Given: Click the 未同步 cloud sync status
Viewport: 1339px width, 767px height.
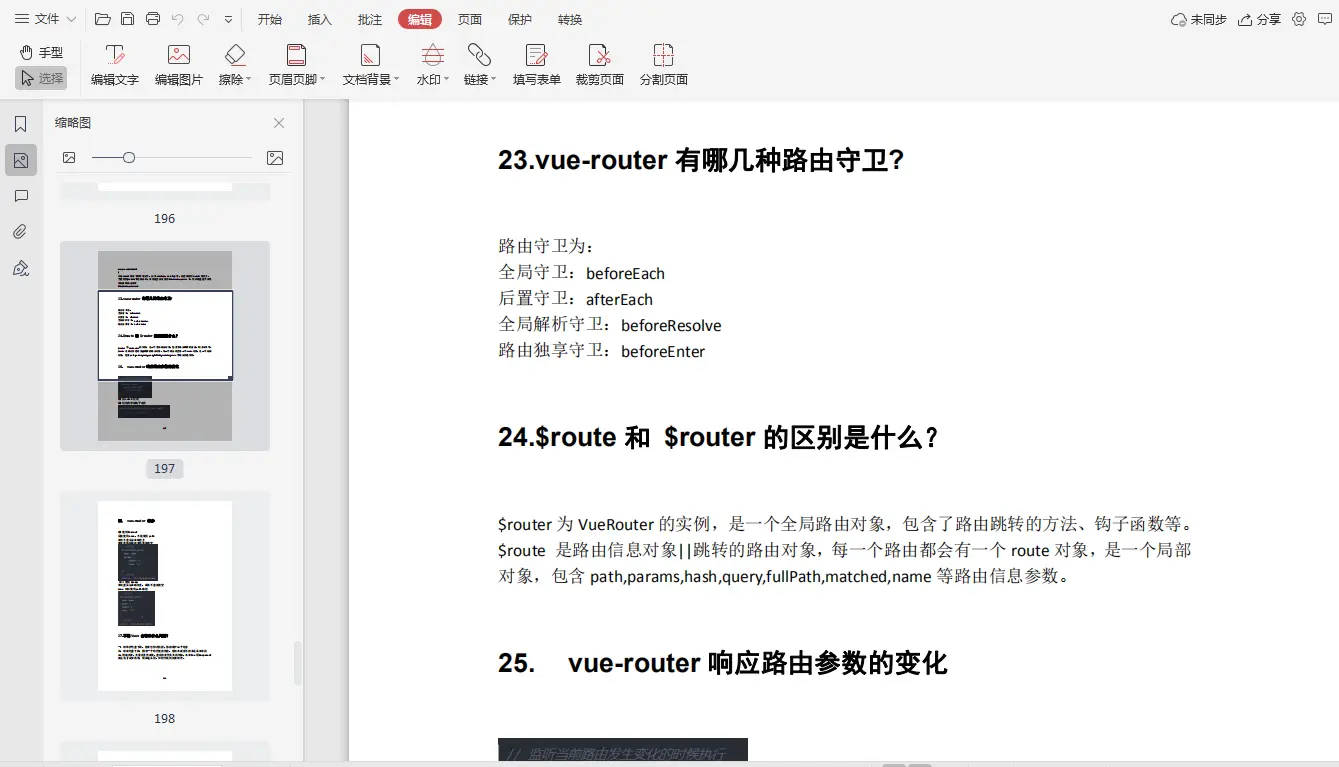Looking at the screenshot, I should tap(1196, 19).
